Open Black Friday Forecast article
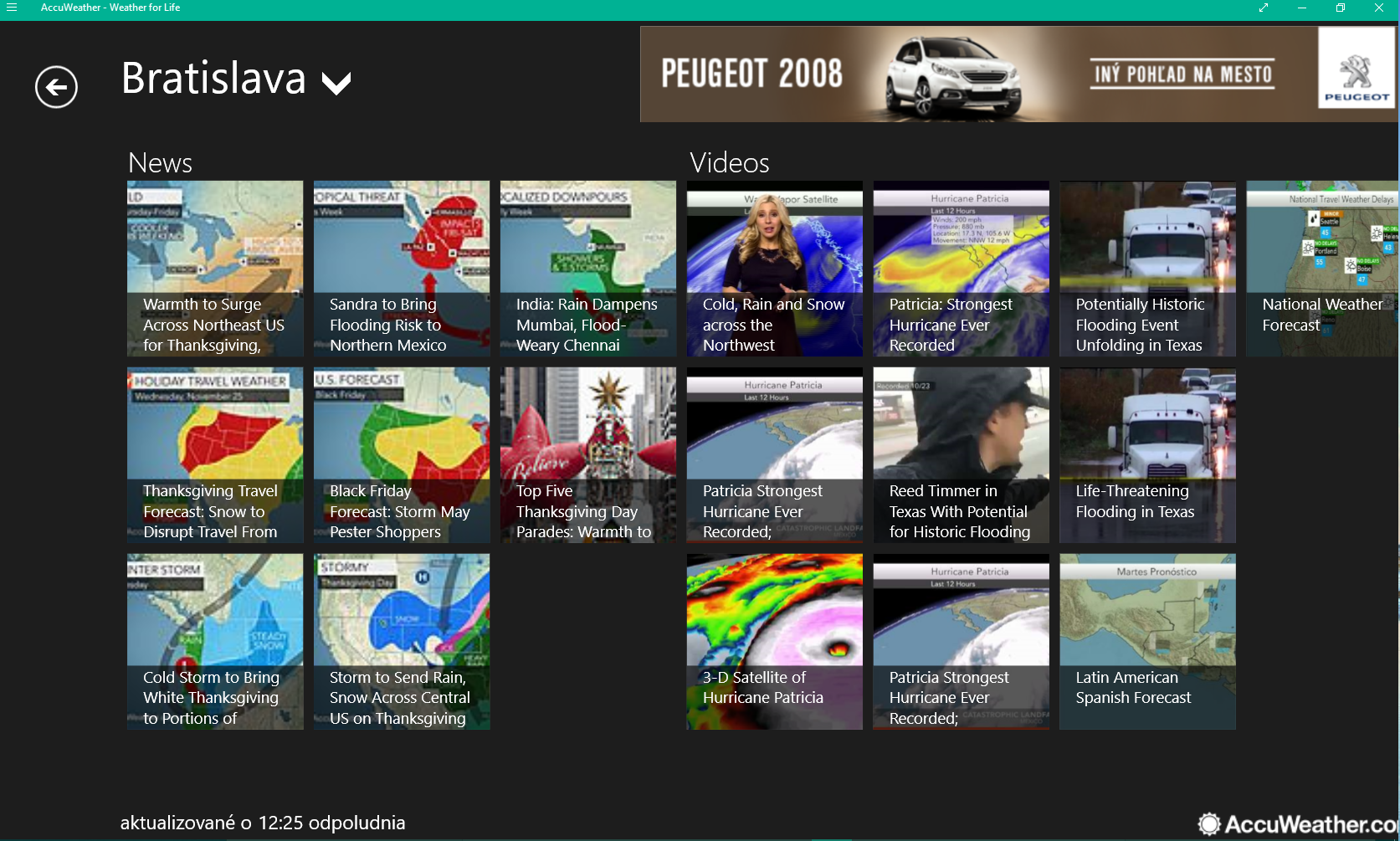Screen dimensions: 1400x841 (x=402, y=455)
